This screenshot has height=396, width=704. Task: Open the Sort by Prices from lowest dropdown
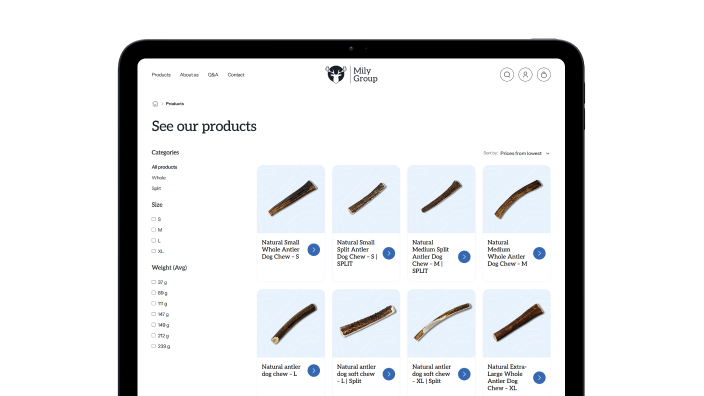[x=524, y=153]
